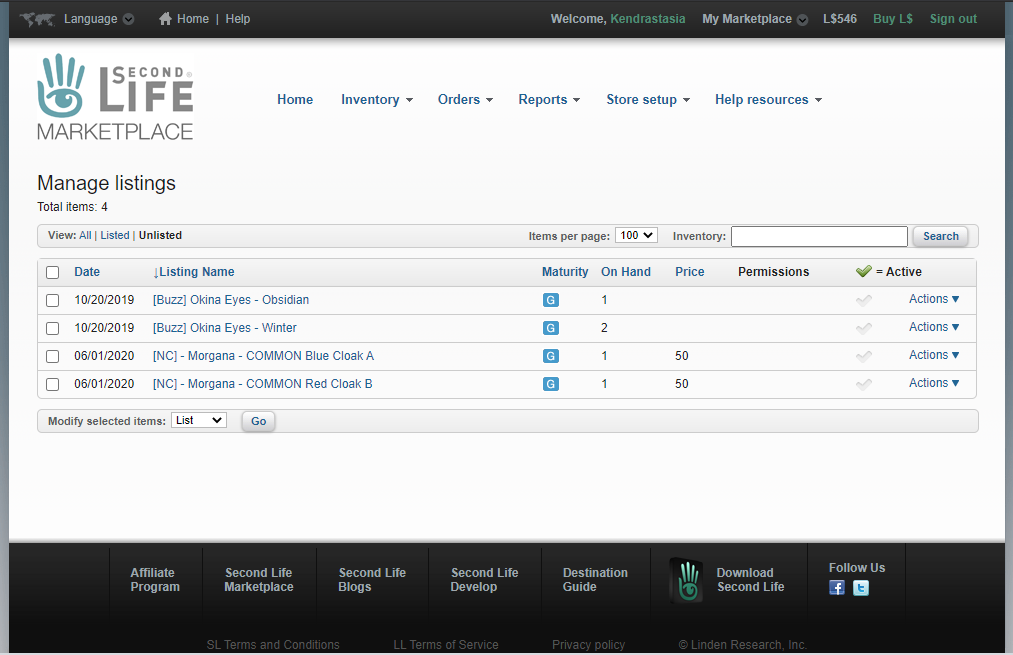This screenshot has height=655, width=1013.
Task: Click the G maturity badge for Okina Eyes Winter
Action: [x=550, y=328]
